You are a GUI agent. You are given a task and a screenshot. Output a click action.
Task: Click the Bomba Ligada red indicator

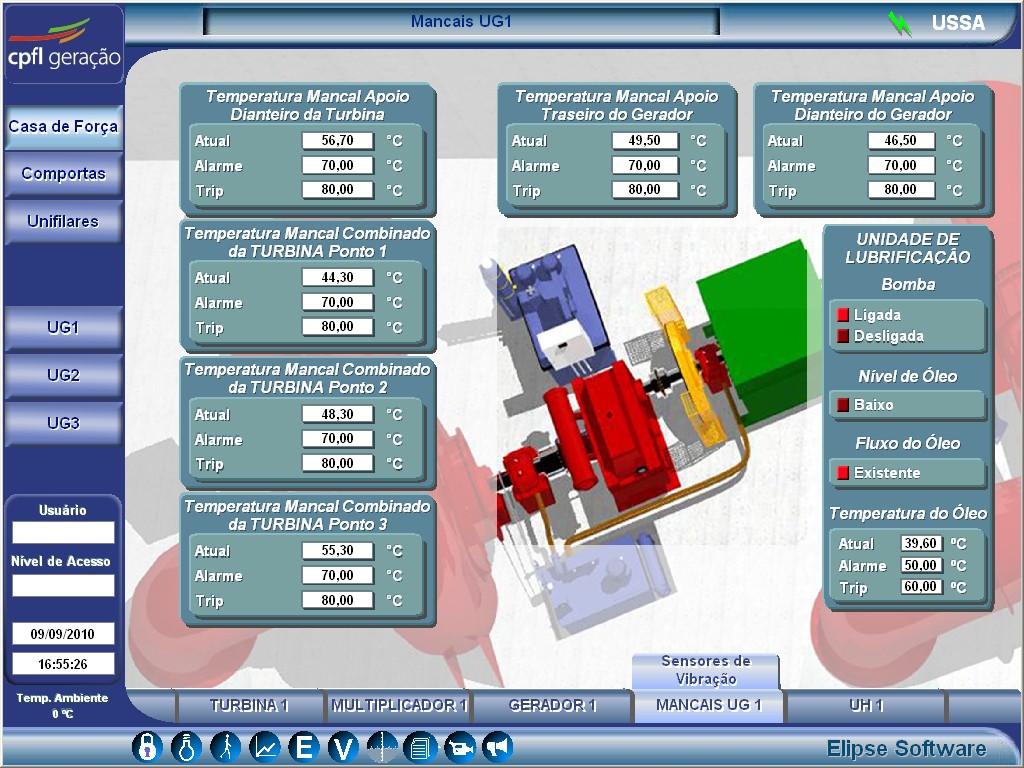coord(843,315)
